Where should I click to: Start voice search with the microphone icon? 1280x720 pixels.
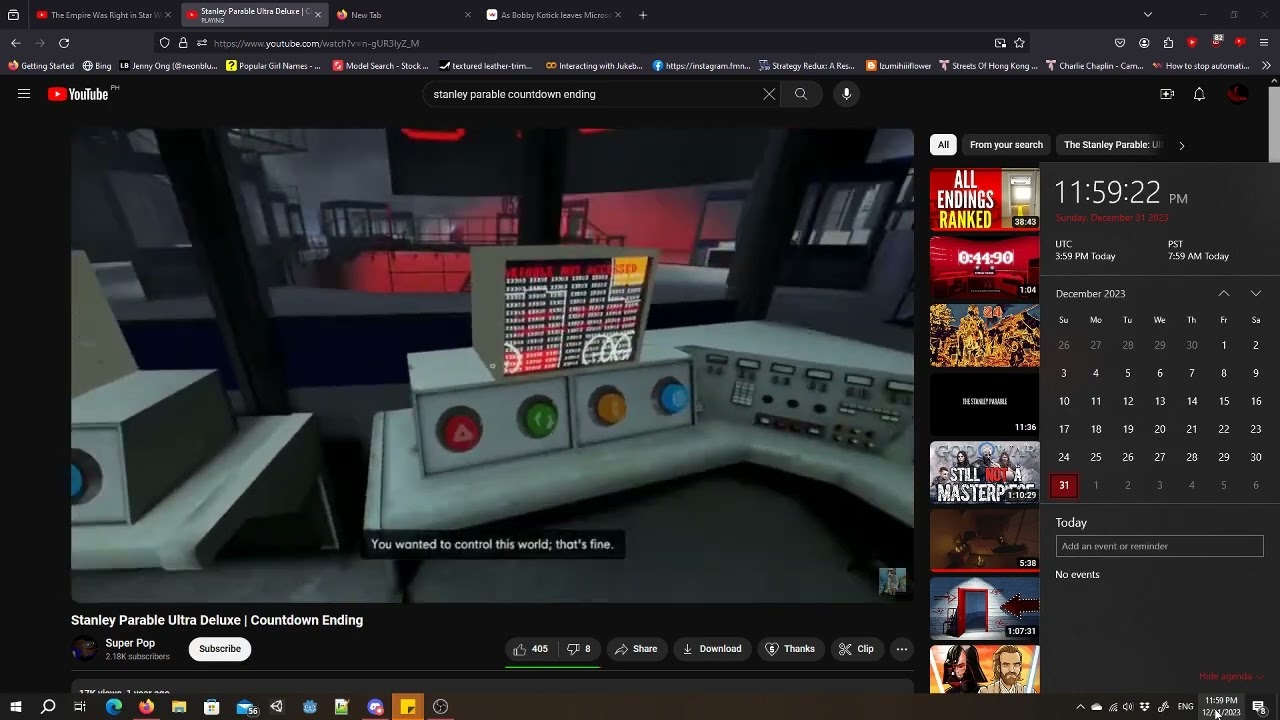846,94
